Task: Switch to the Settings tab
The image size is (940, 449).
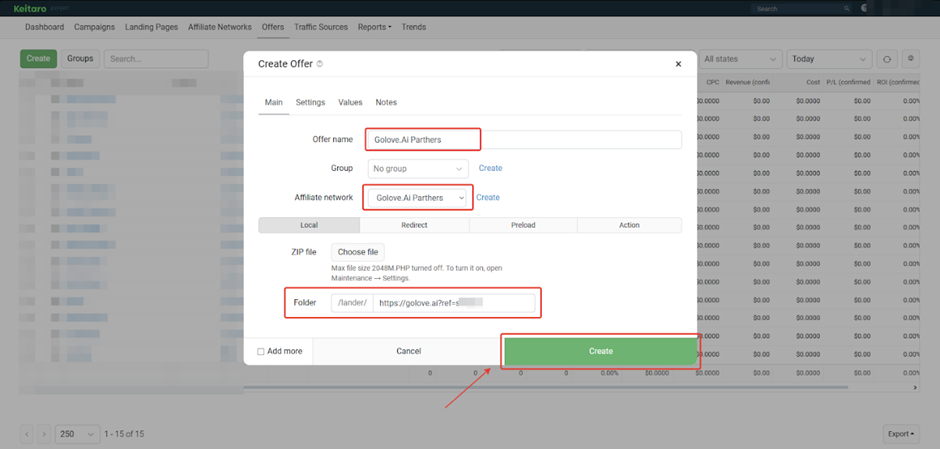Action: point(311,103)
